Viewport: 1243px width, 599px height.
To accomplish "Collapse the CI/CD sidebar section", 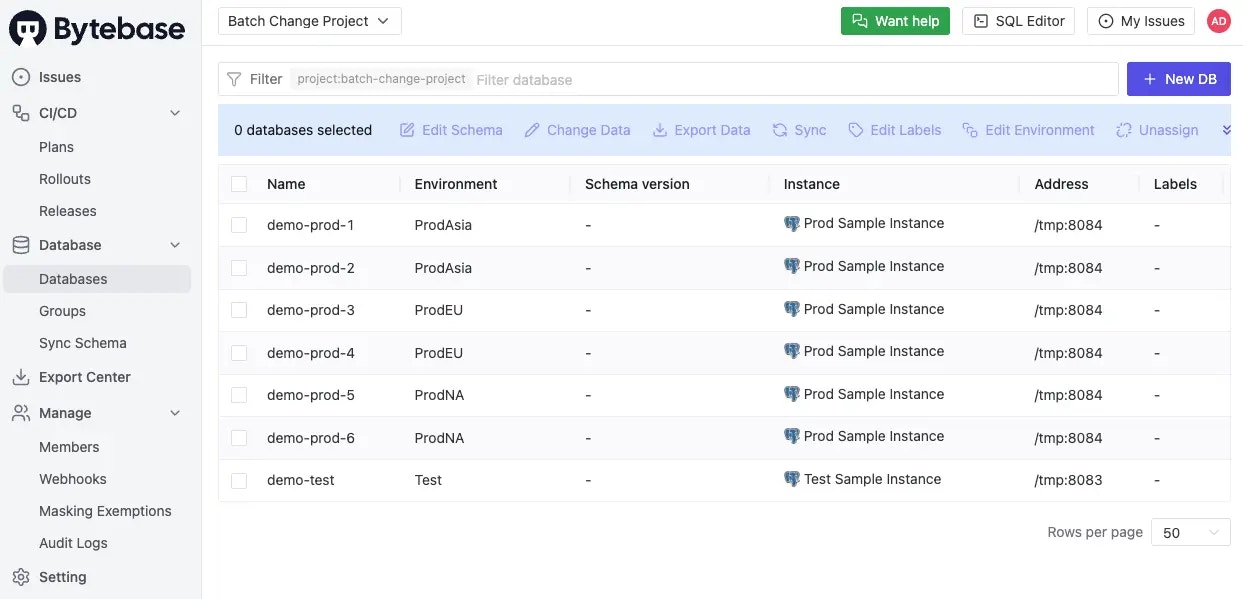I will point(175,113).
